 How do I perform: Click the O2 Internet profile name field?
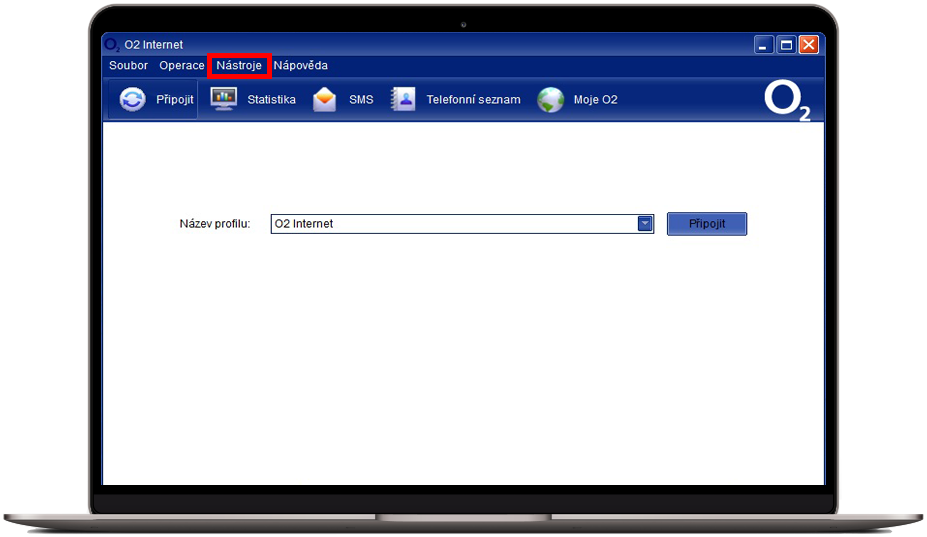pyautogui.click(x=452, y=224)
